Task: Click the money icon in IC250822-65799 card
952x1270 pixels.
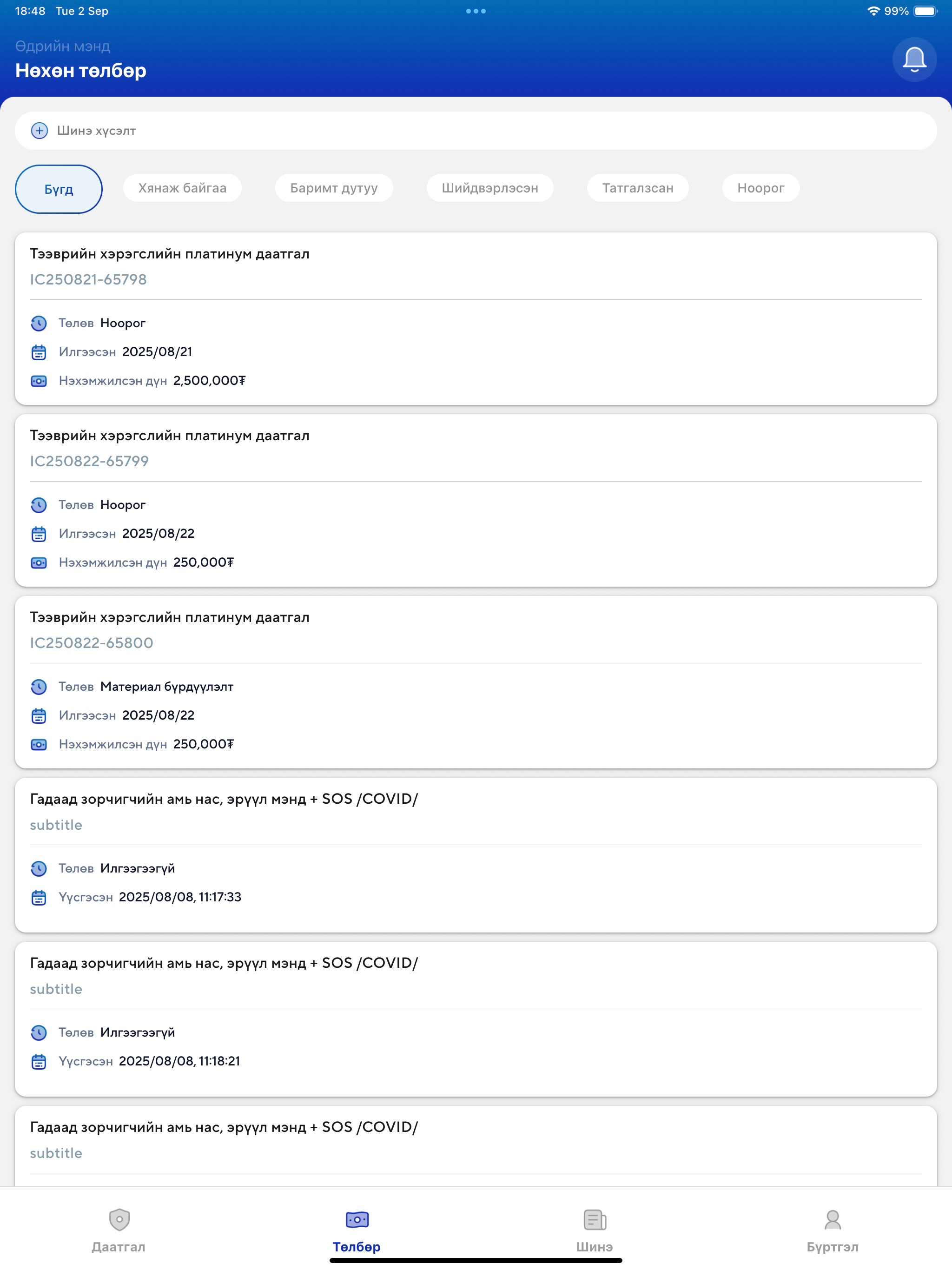Action: (39, 562)
